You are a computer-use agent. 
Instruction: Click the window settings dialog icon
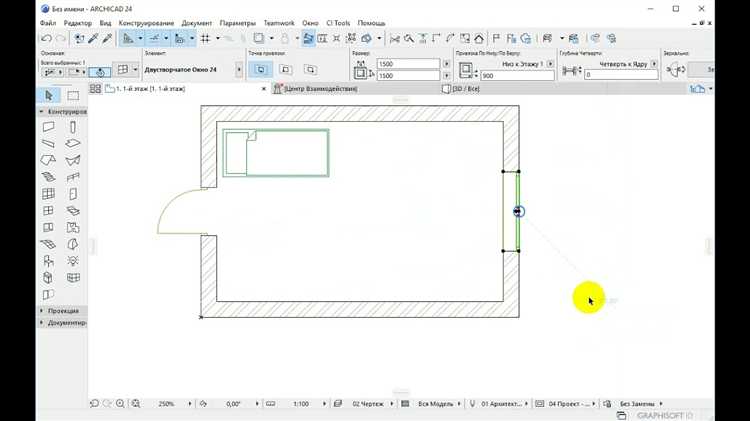coord(123,69)
